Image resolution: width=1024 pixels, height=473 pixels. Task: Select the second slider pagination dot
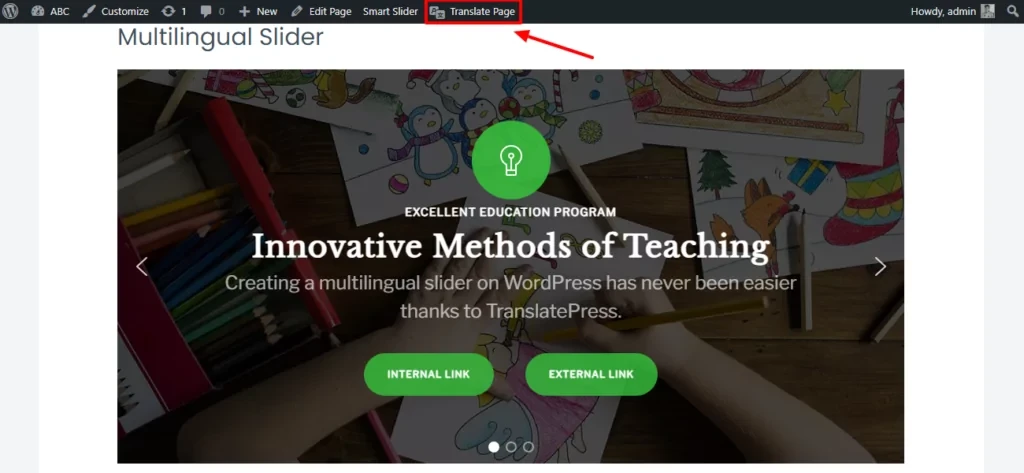coord(511,447)
